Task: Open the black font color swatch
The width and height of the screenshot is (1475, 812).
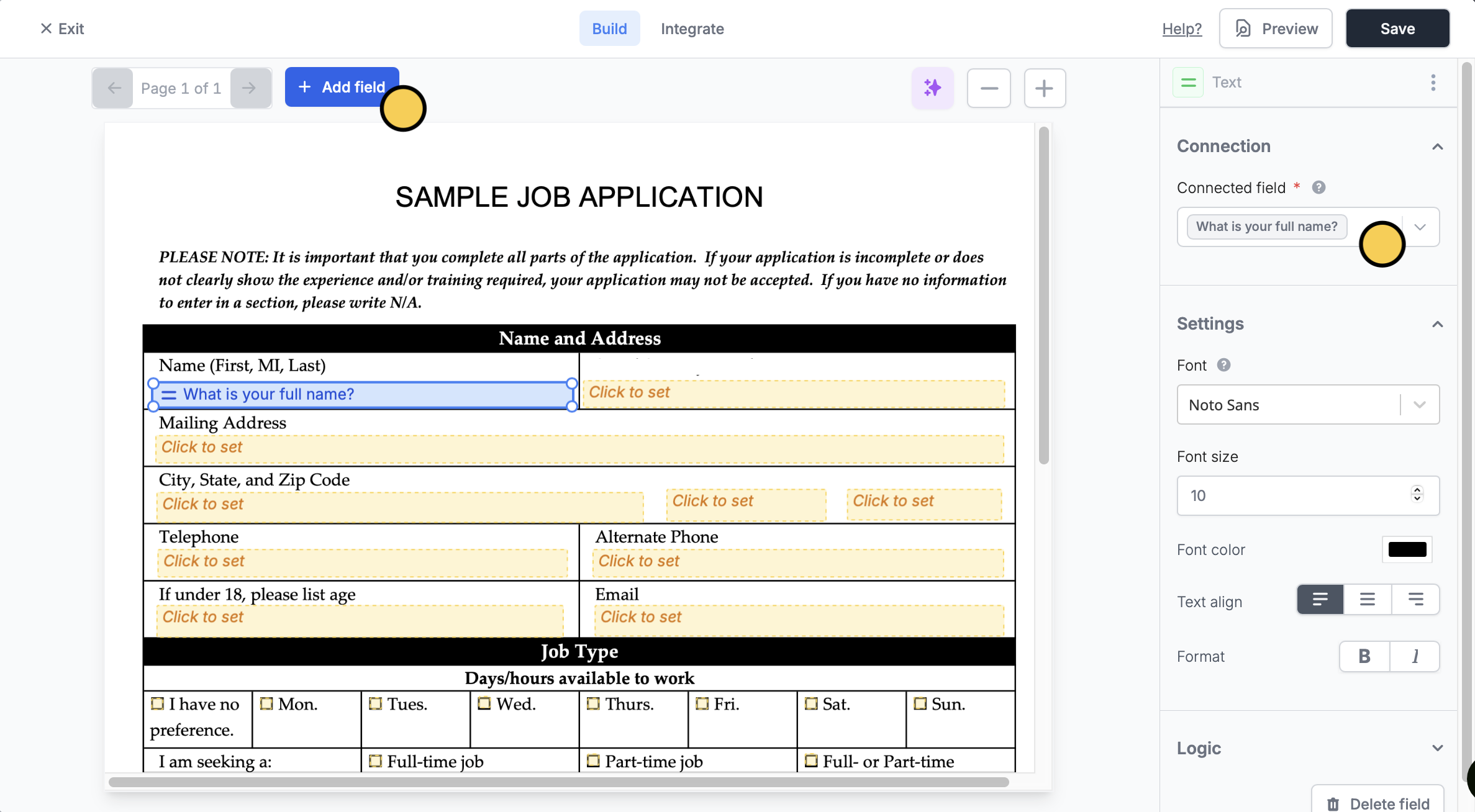Action: pyautogui.click(x=1407, y=549)
